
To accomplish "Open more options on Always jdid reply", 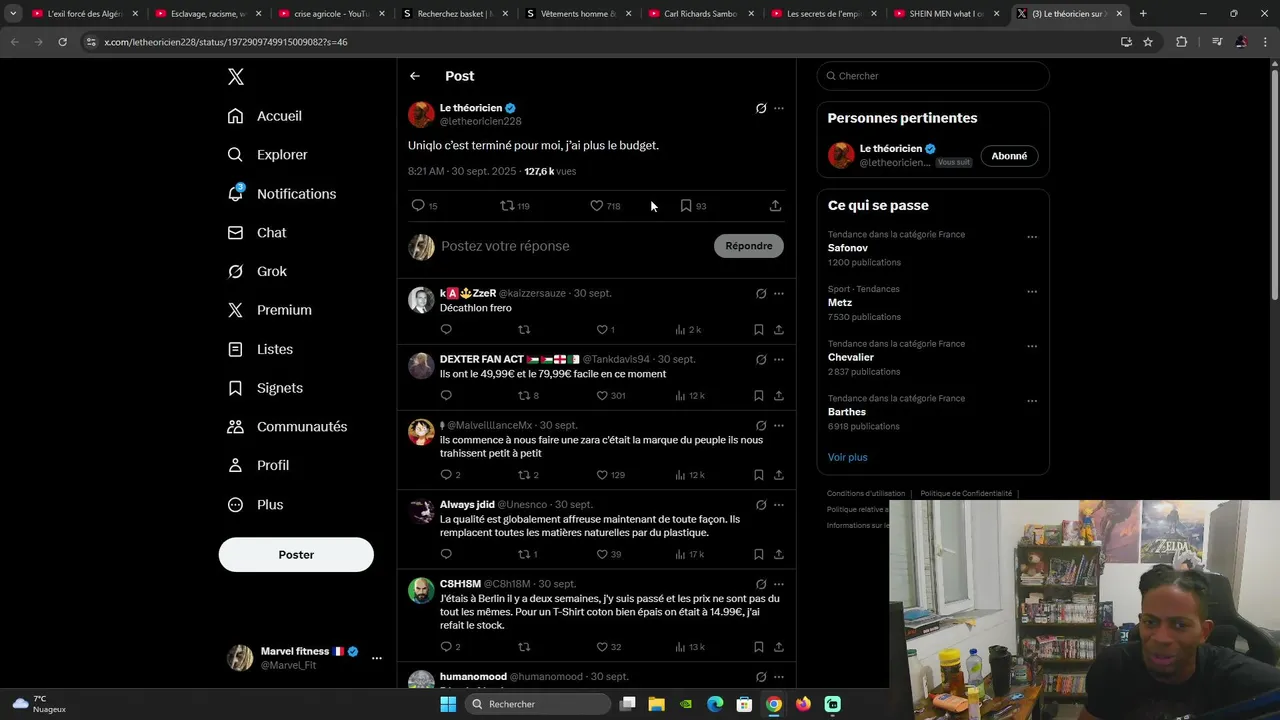I will (x=779, y=505).
